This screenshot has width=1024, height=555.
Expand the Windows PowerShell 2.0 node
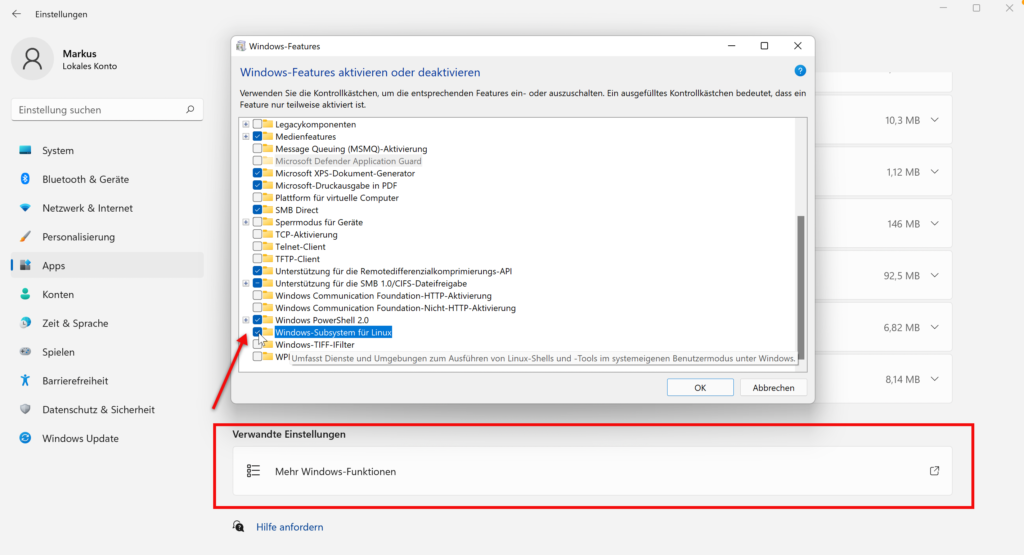tap(246, 320)
